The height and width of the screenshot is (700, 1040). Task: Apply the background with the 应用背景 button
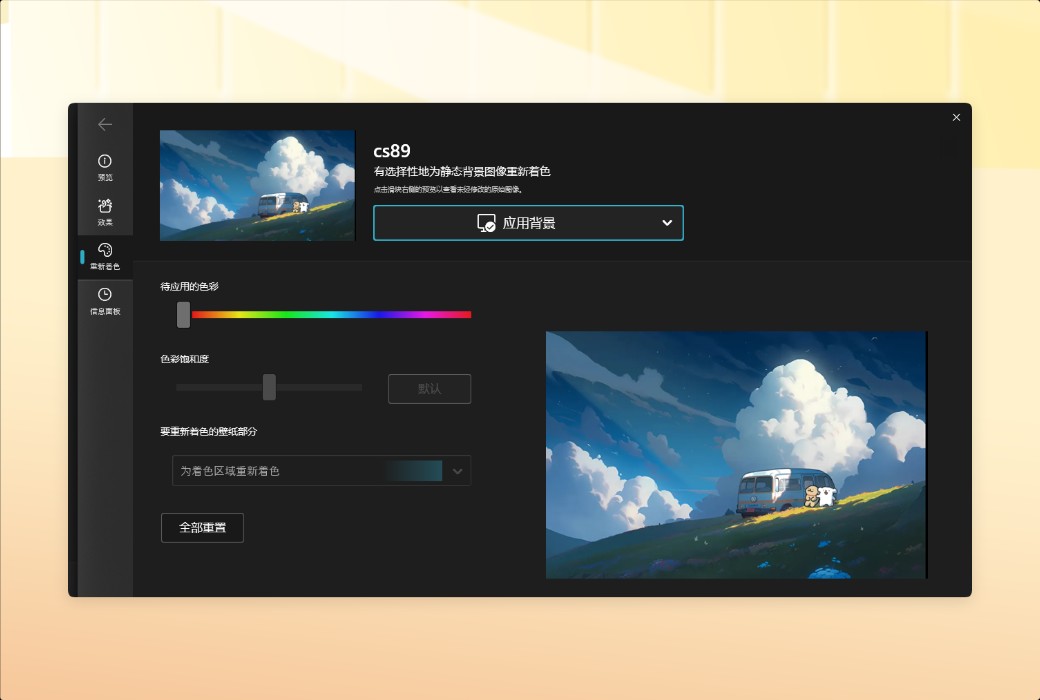tap(528, 222)
